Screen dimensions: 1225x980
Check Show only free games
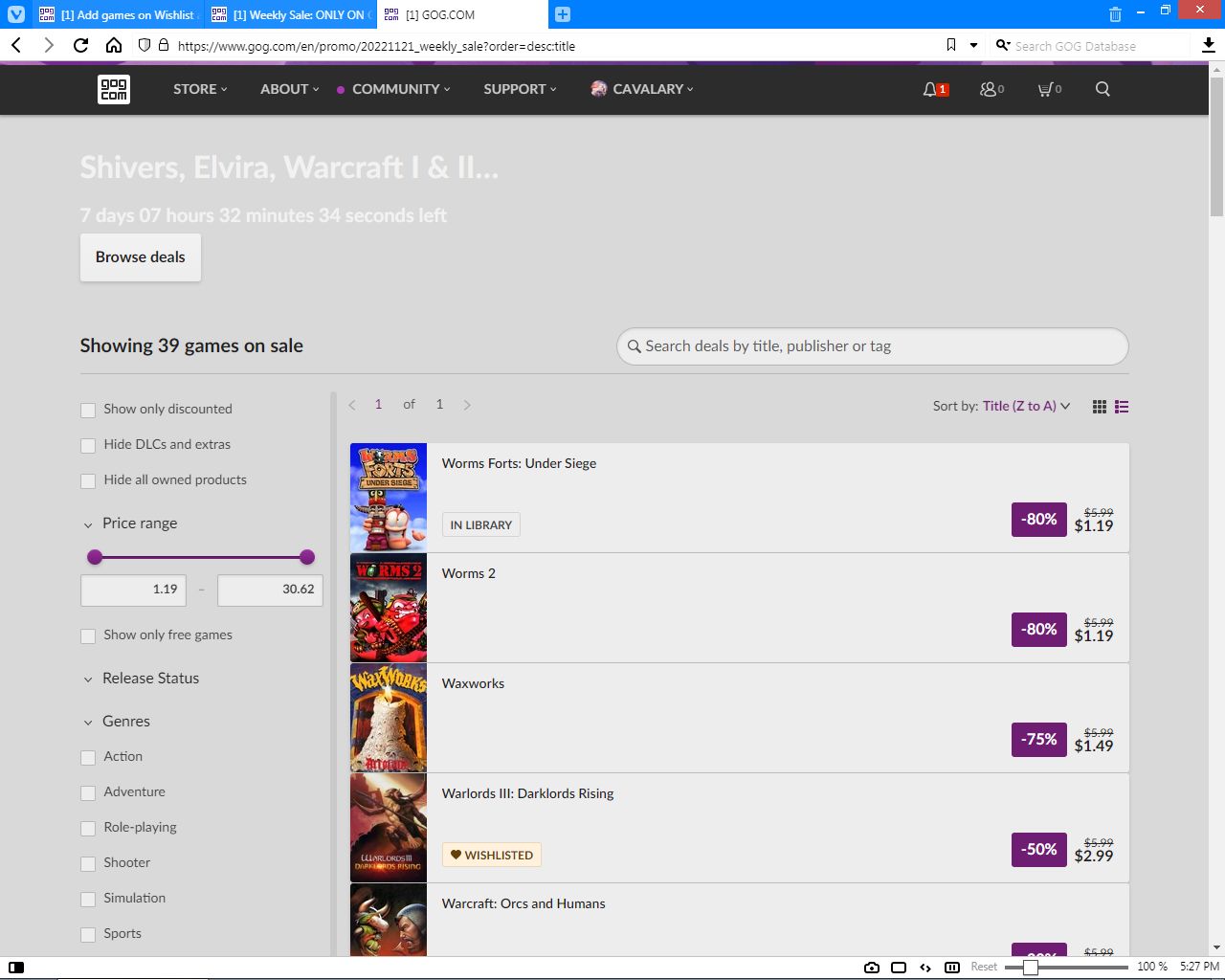88,635
